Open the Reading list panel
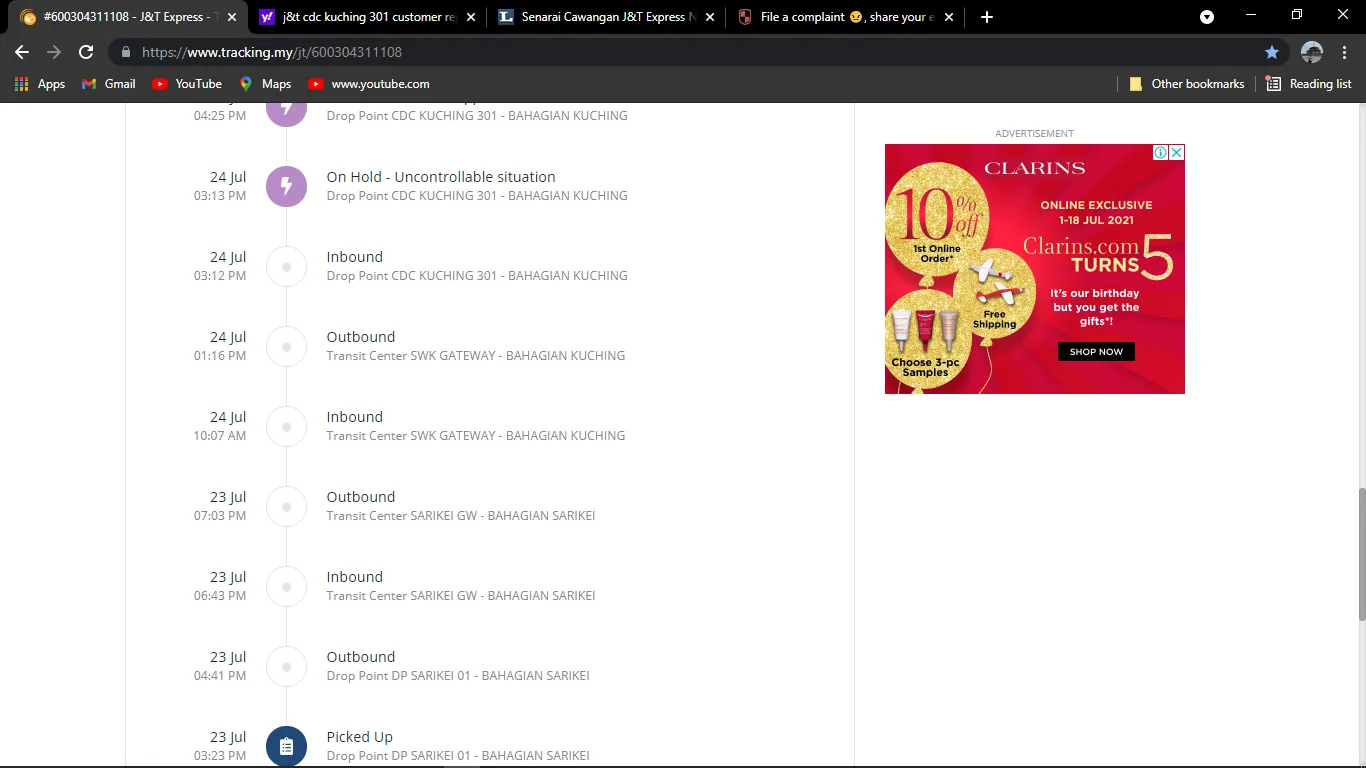The height and width of the screenshot is (768, 1366). pos(1308,84)
